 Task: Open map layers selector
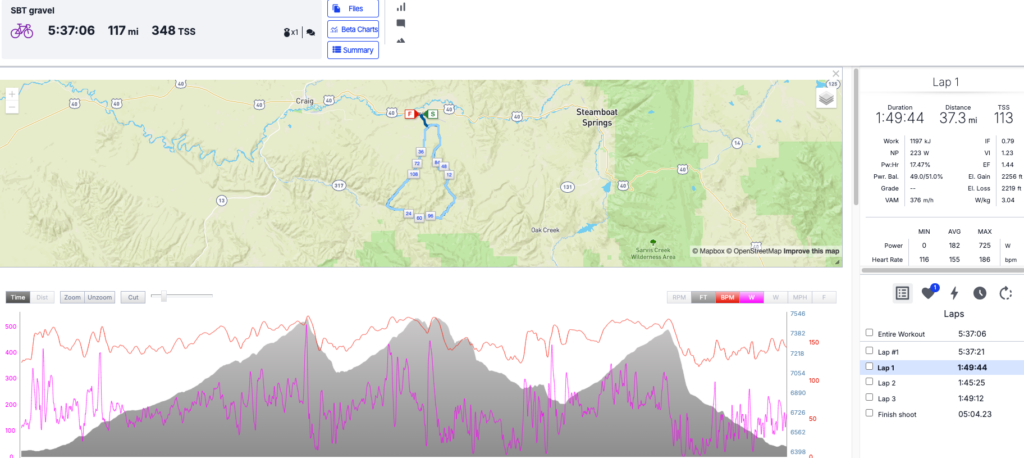(x=826, y=97)
